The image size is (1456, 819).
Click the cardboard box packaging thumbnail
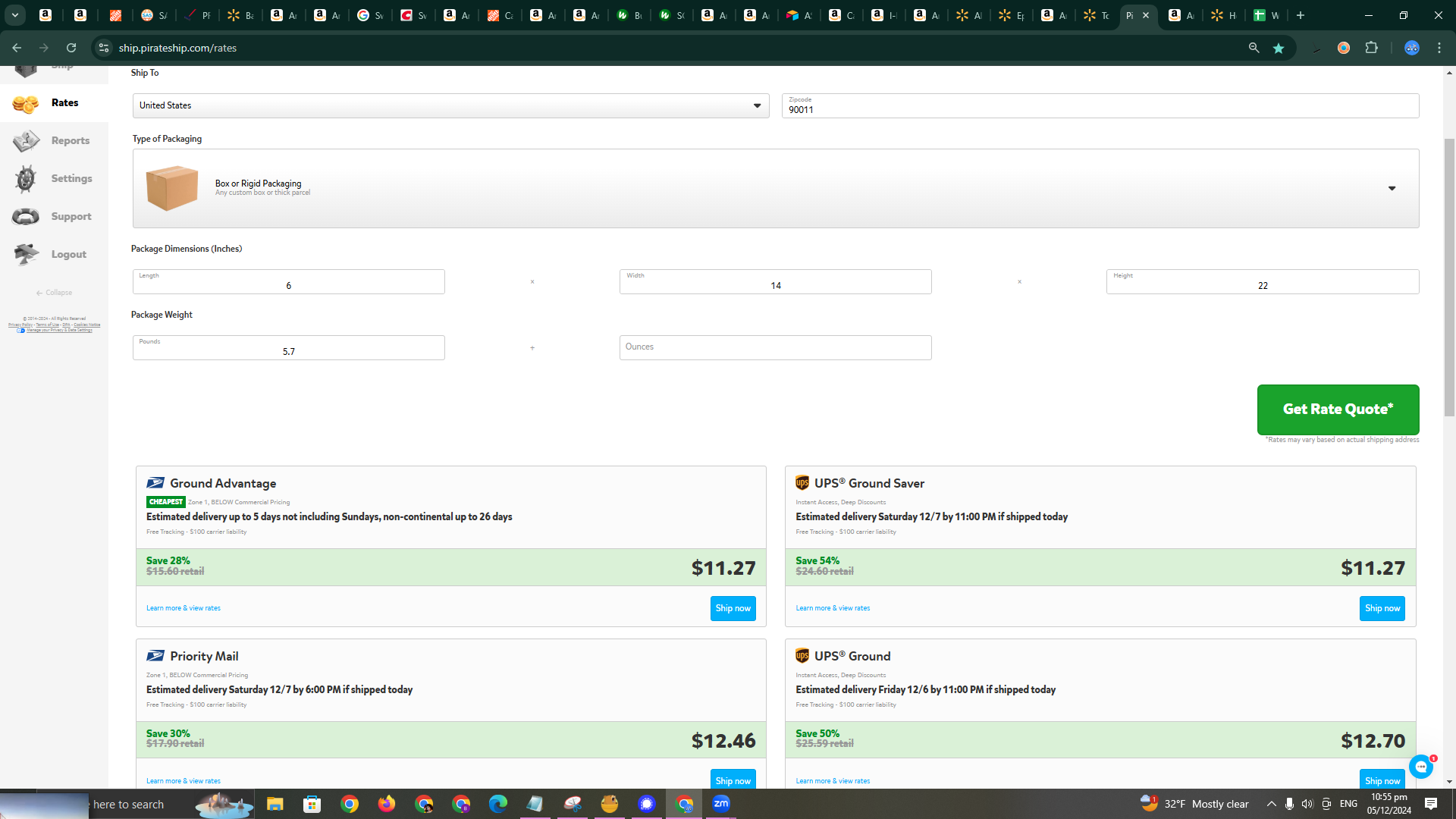[x=172, y=188]
